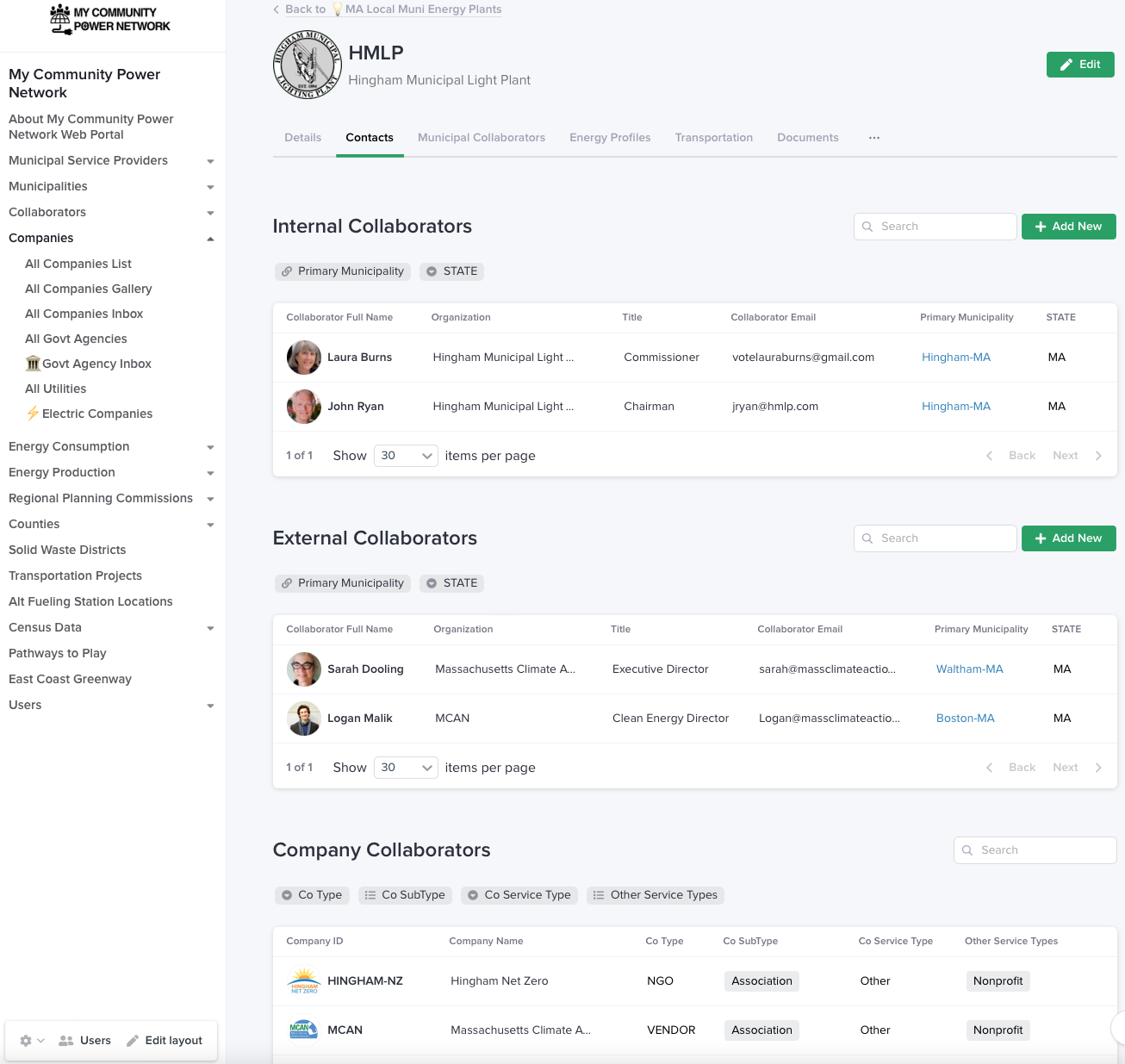This screenshot has width=1125, height=1064.
Task: Expand Regional Planning Commissions section
Action: [210, 499]
